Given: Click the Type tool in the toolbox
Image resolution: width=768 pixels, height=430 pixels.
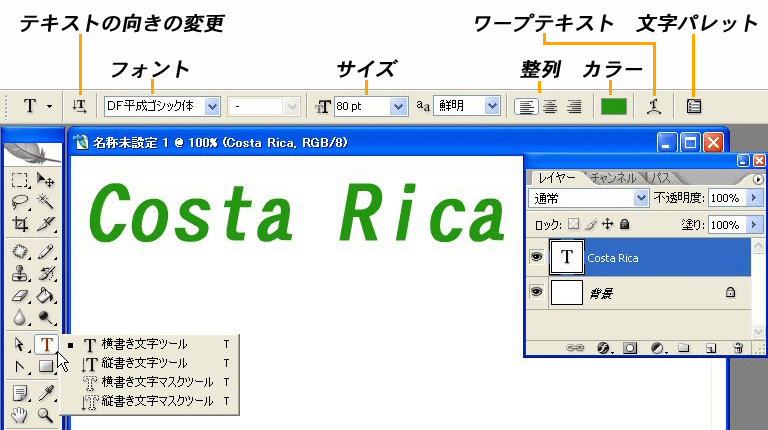Looking at the screenshot, I should [46, 344].
